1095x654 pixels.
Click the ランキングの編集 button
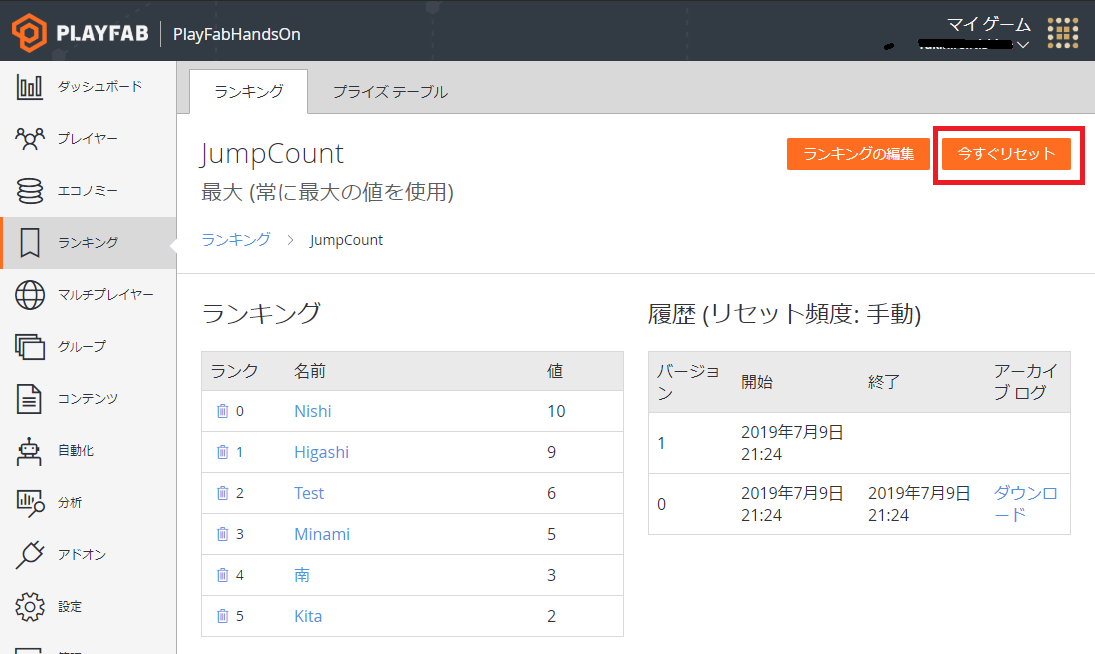point(858,154)
